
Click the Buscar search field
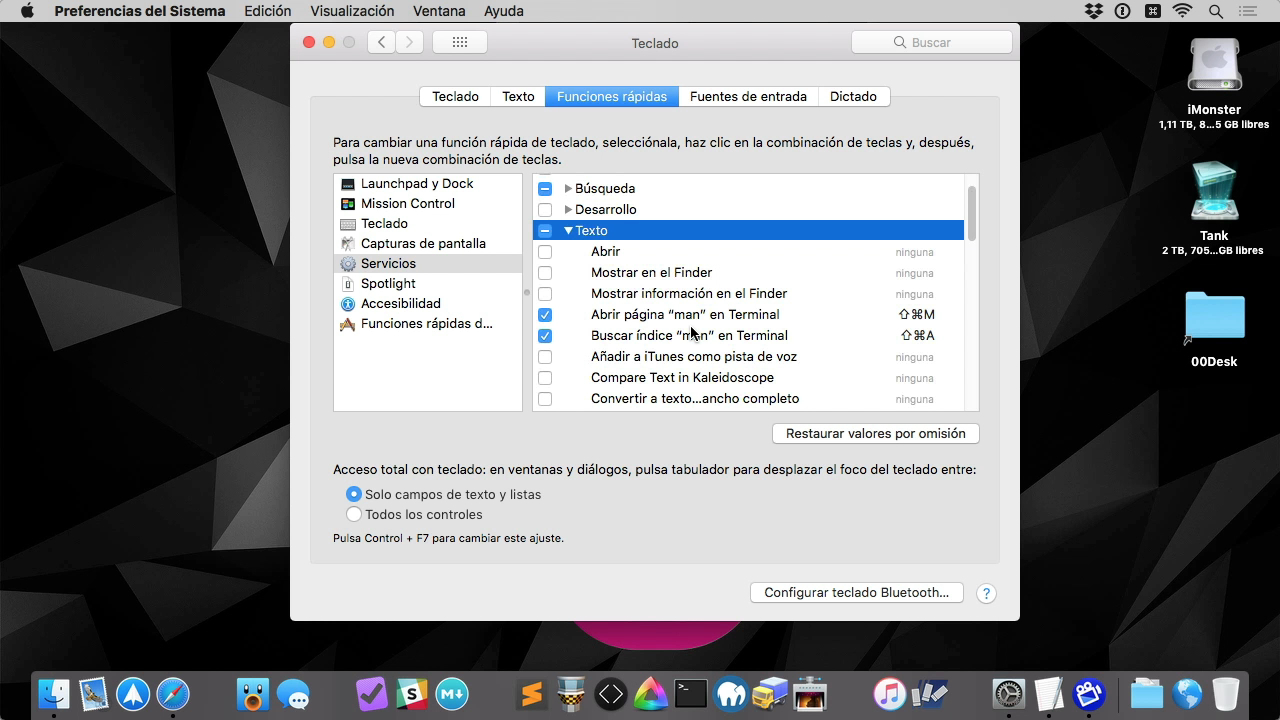click(x=932, y=42)
